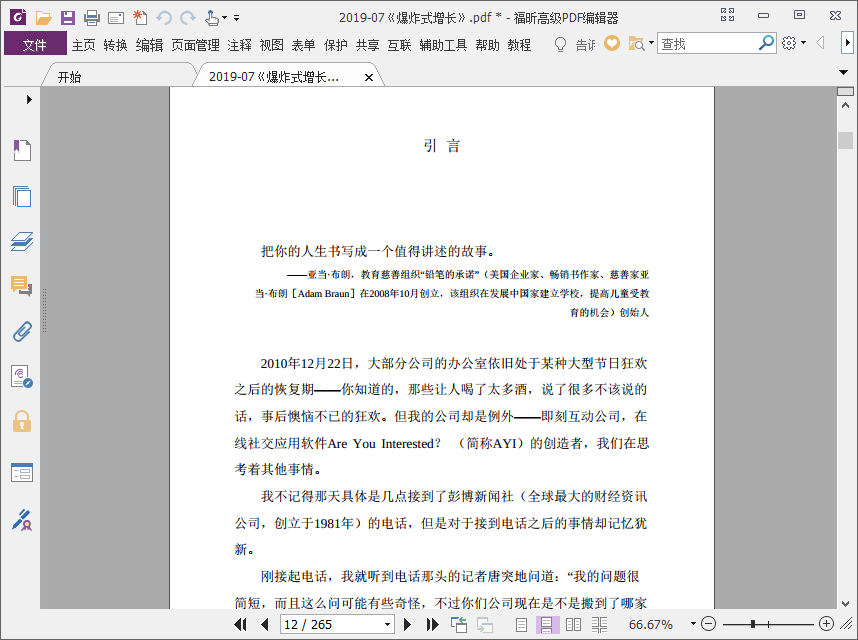Click the folder search icon
Image resolution: width=858 pixels, height=640 pixels.
coord(636,44)
